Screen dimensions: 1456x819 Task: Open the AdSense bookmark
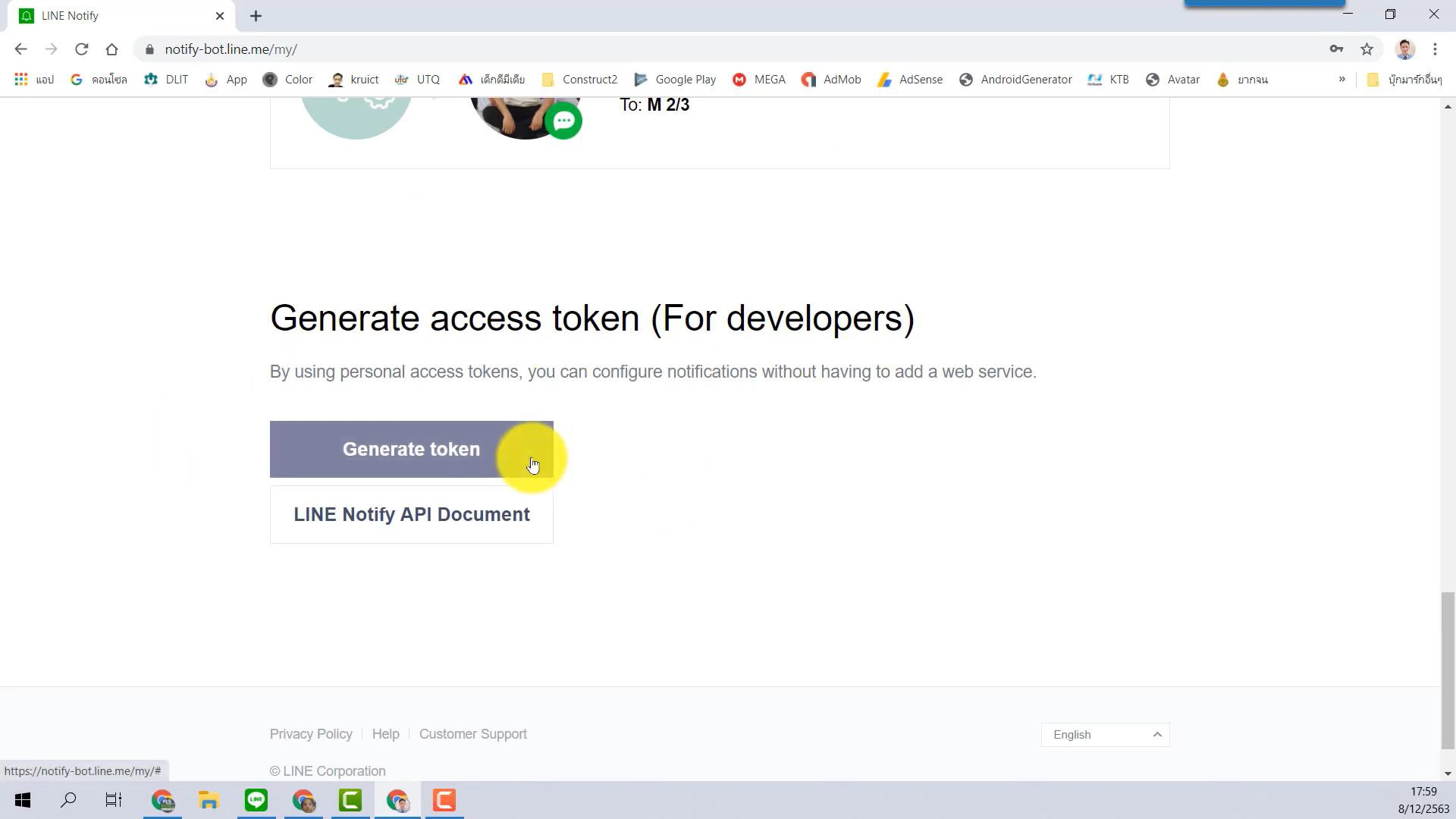point(910,80)
